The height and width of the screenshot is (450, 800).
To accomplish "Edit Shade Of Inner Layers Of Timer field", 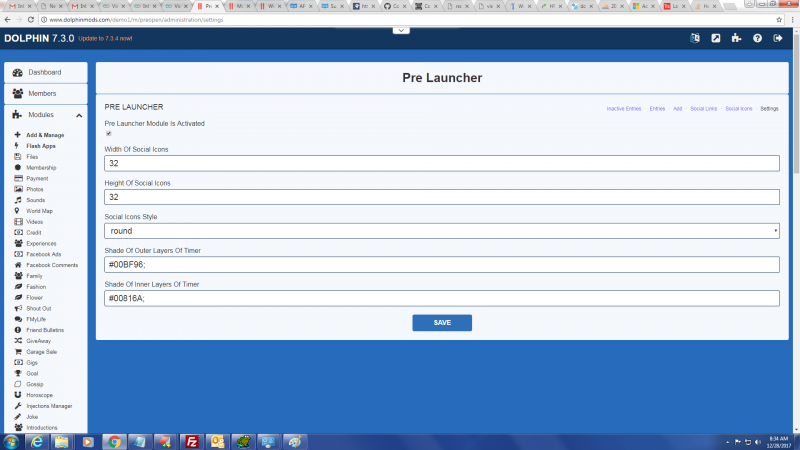I will click(442, 298).
